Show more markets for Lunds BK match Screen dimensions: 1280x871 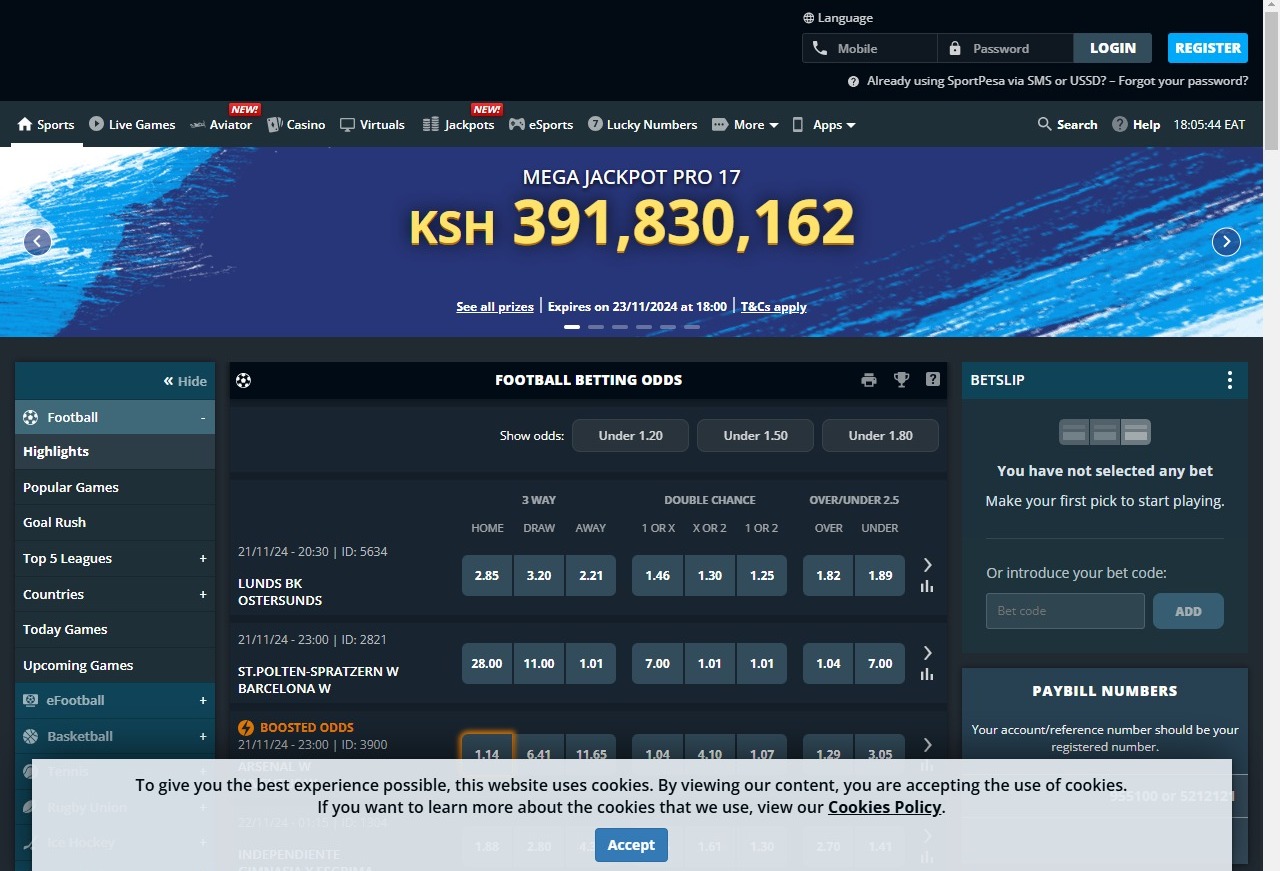pyautogui.click(x=927, y=565)
